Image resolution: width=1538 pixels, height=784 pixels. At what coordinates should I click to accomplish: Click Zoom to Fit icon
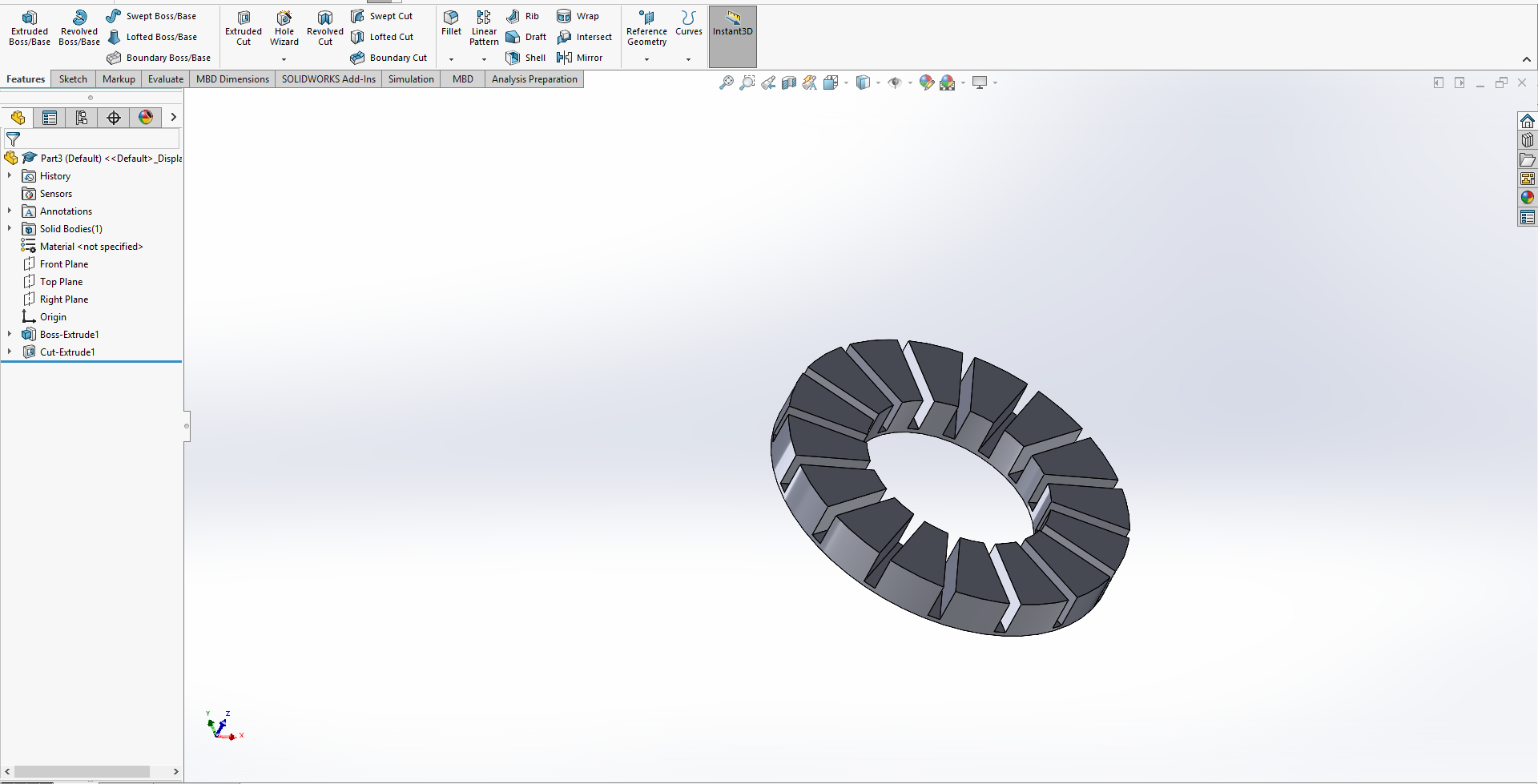click(x=727, y=82)
